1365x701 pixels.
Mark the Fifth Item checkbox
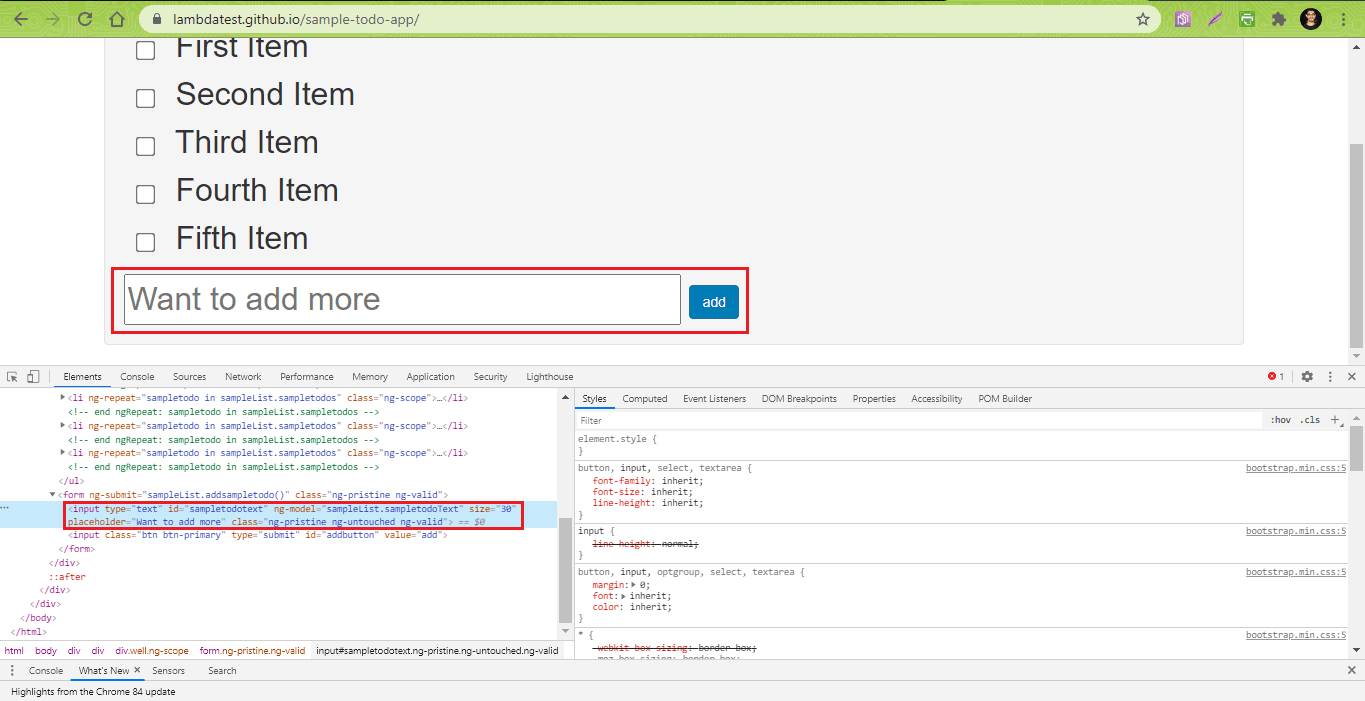(146, 242)
